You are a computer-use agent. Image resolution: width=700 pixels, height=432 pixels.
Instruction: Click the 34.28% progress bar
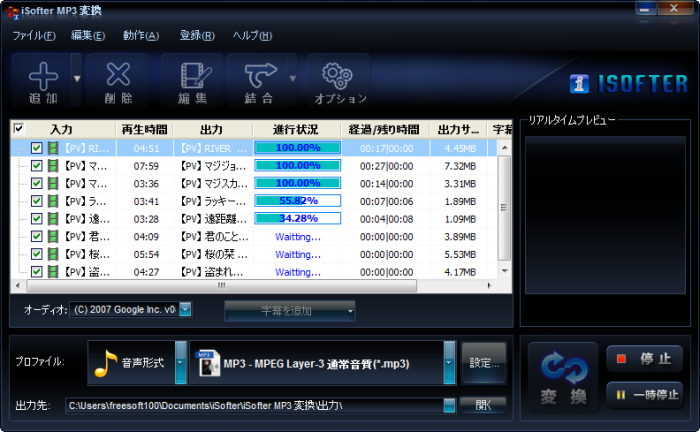pyautogui.click(x=297, y=218)
